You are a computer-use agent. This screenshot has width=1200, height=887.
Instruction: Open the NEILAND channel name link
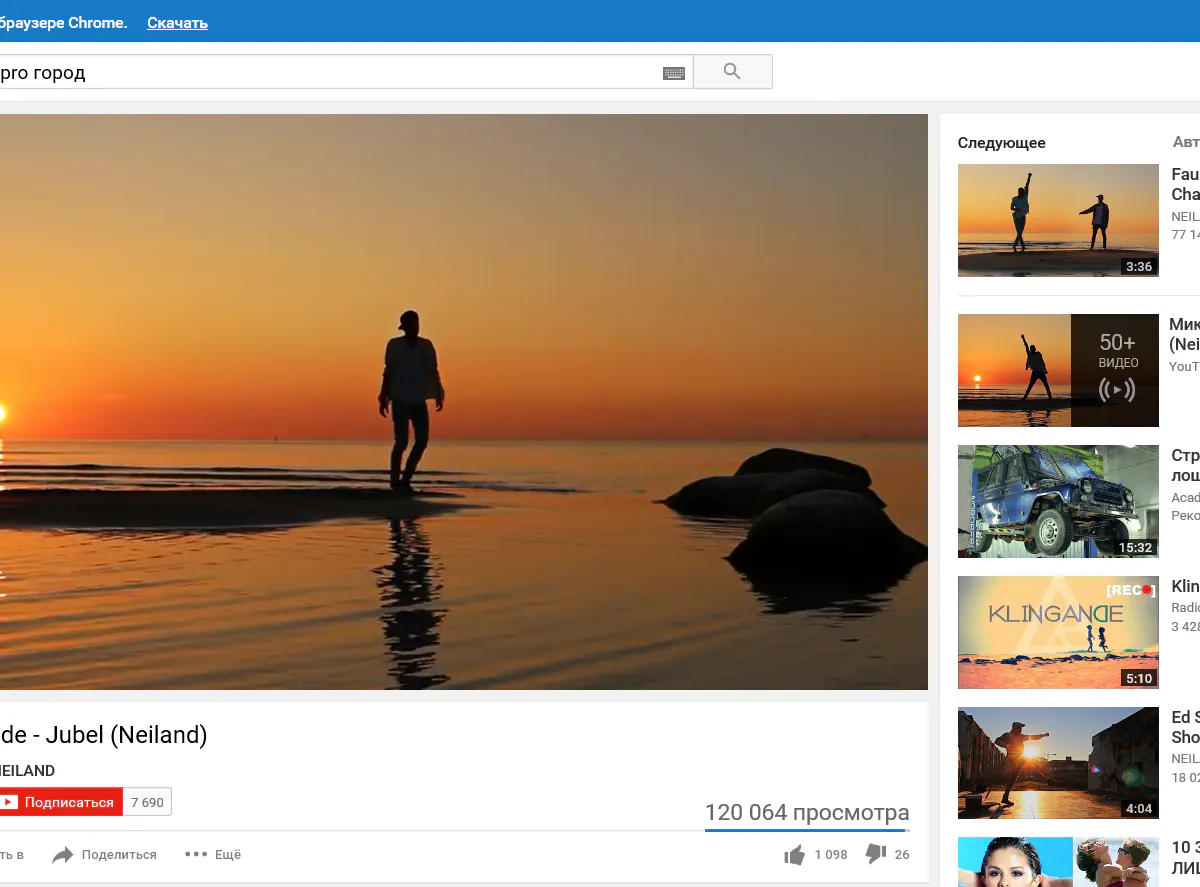[x=26, y=771]
